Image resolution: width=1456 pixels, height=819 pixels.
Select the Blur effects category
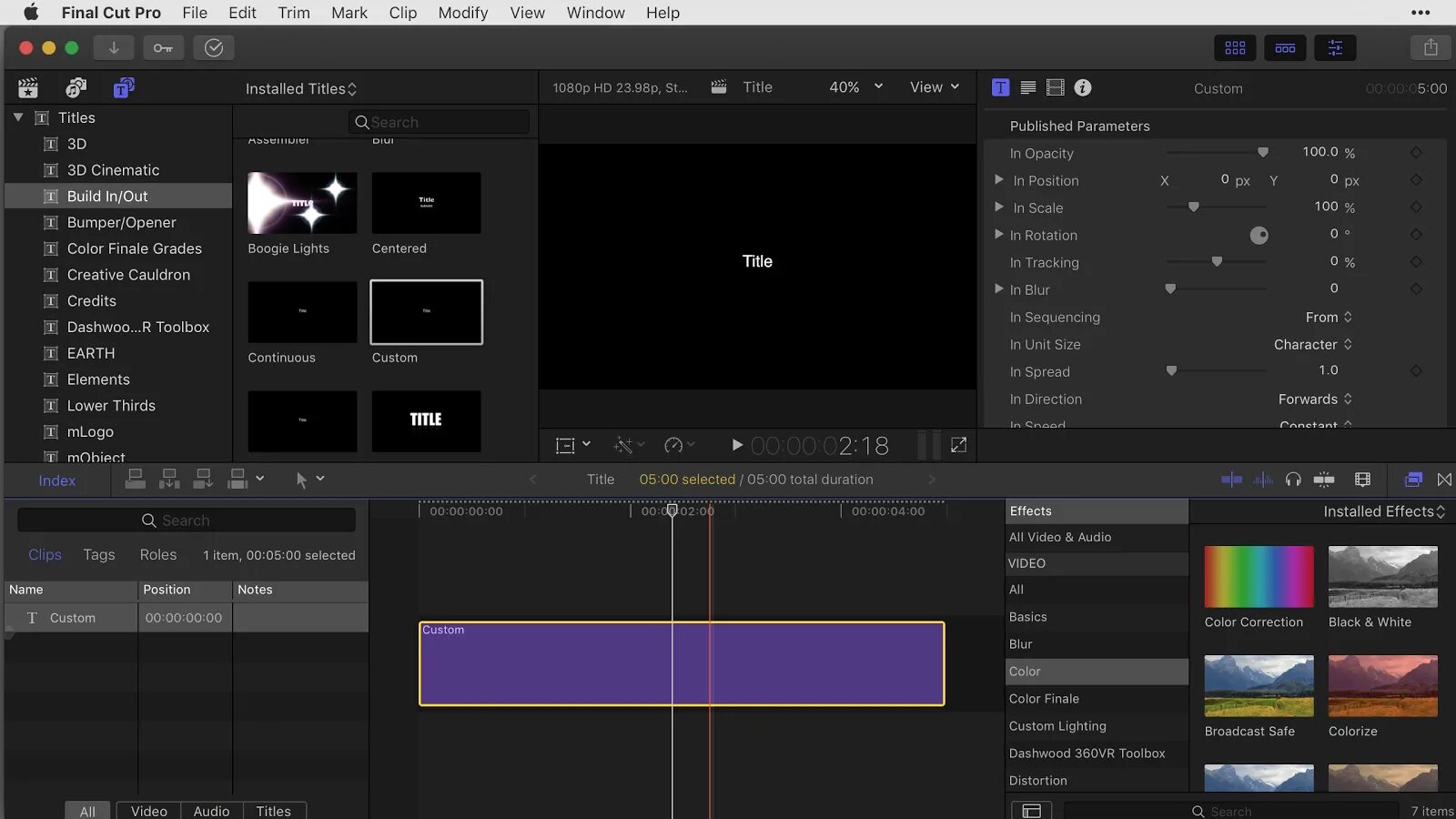[x=1097, y=644]
